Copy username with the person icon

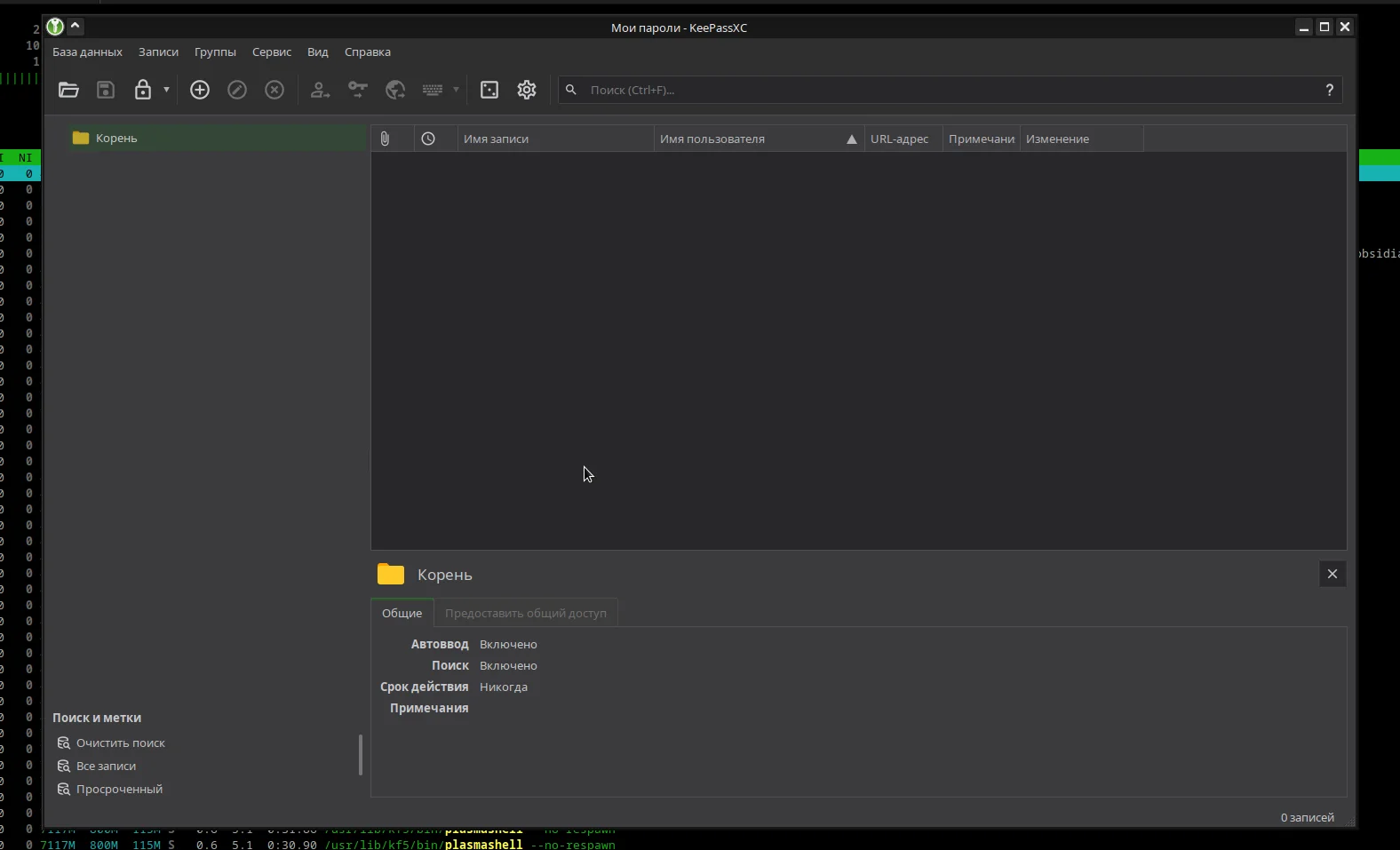tap(320, 90)
